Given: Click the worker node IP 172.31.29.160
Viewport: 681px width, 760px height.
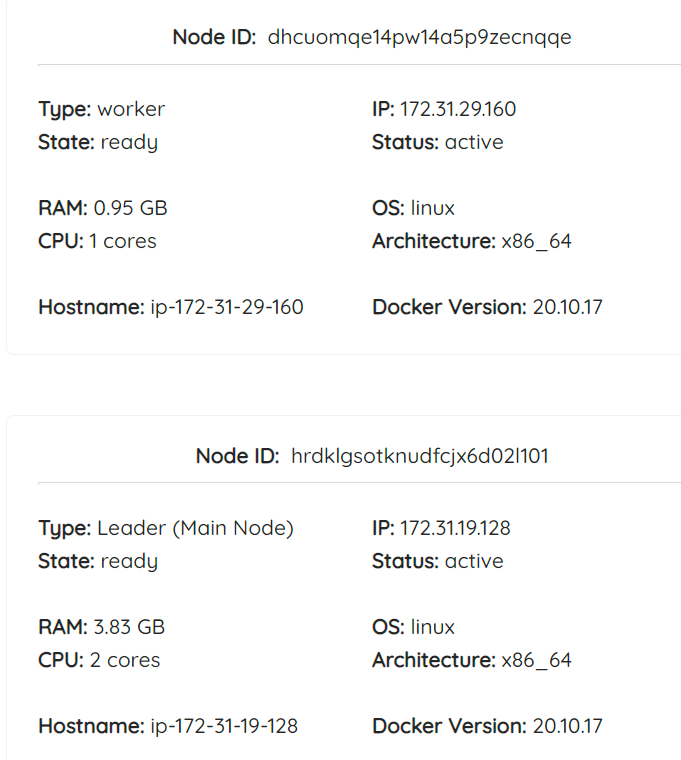Looking at the screenshot, I should [458, 109].
